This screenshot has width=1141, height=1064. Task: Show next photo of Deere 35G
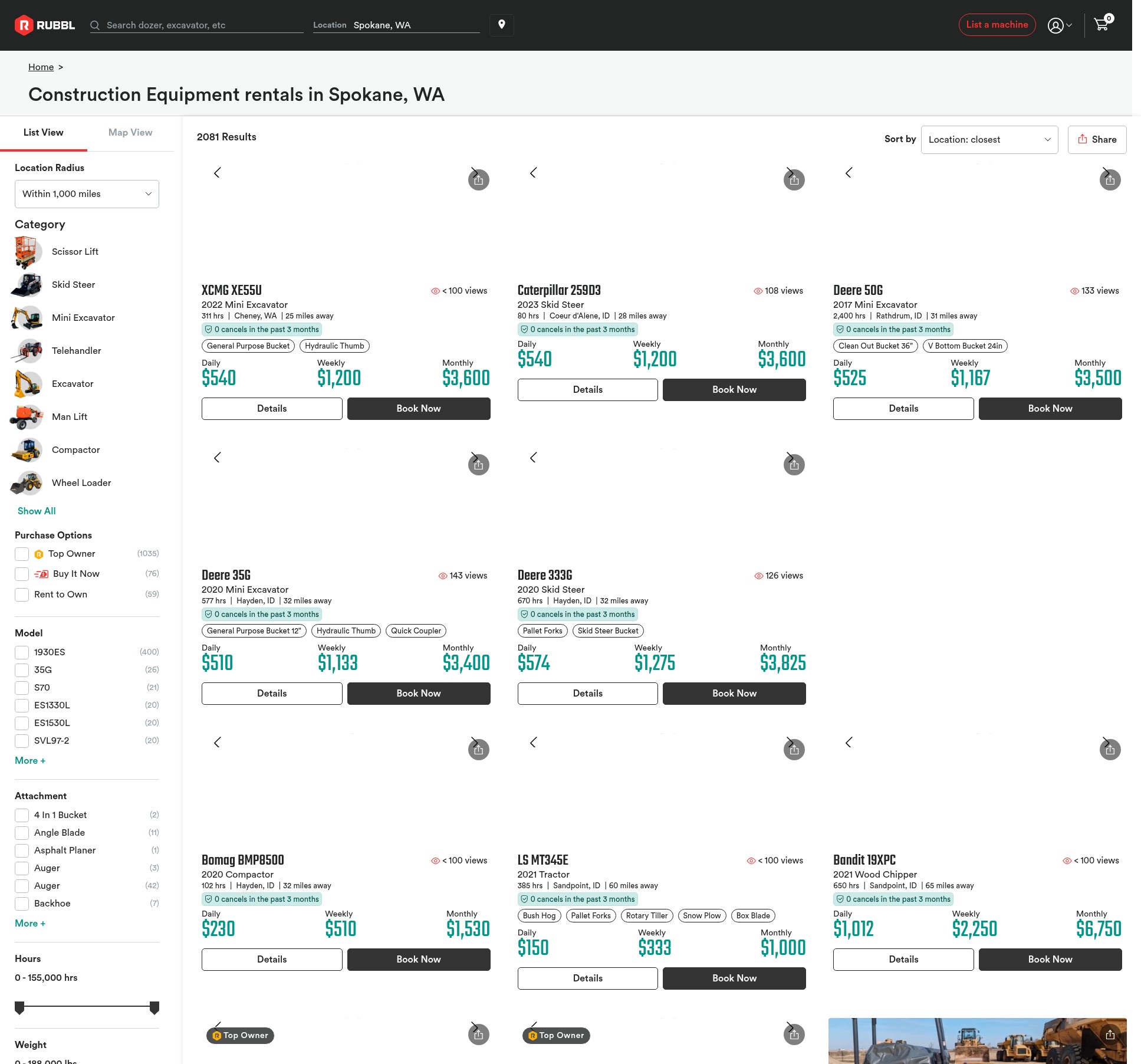(x=474, y=458)
